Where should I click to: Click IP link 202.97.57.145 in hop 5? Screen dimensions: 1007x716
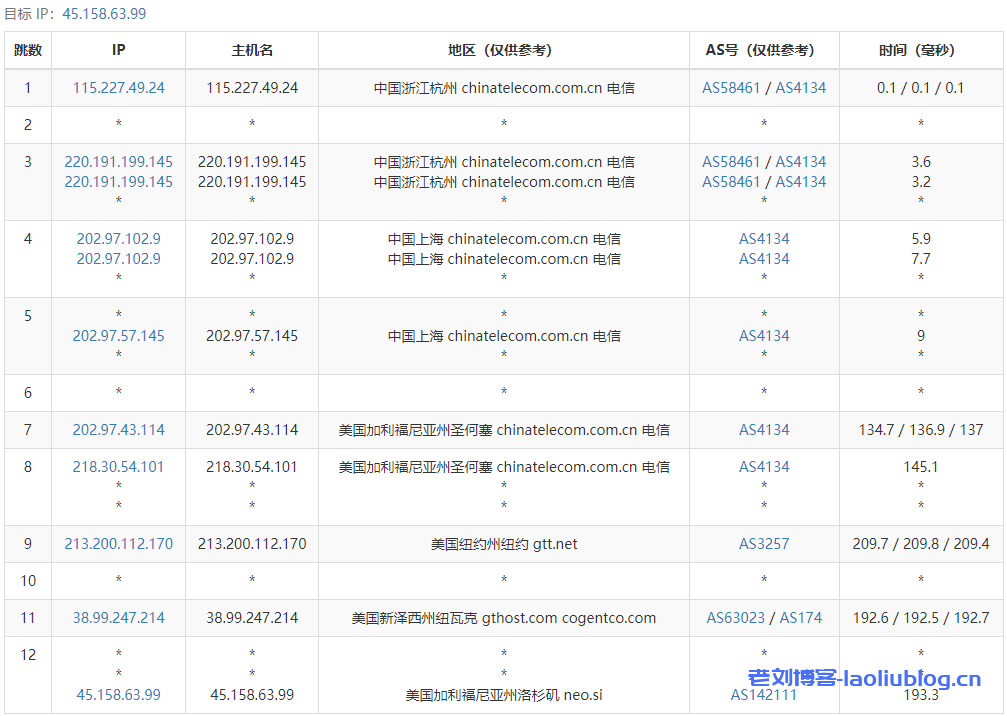(118, 336)
